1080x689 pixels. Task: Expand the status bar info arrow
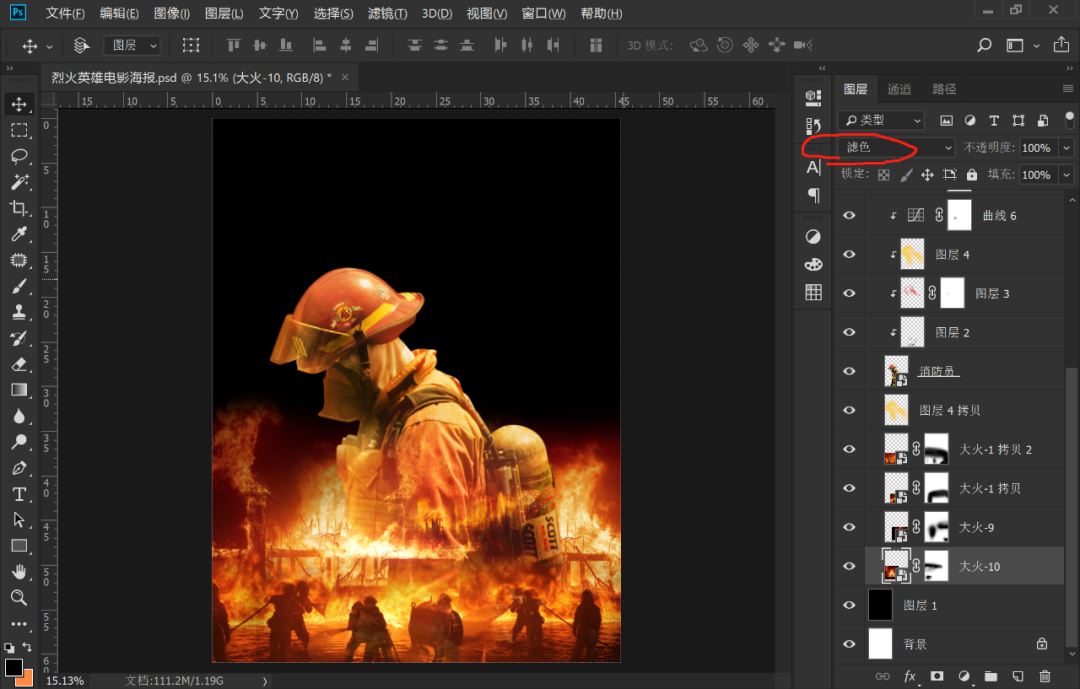coord(264,681)
